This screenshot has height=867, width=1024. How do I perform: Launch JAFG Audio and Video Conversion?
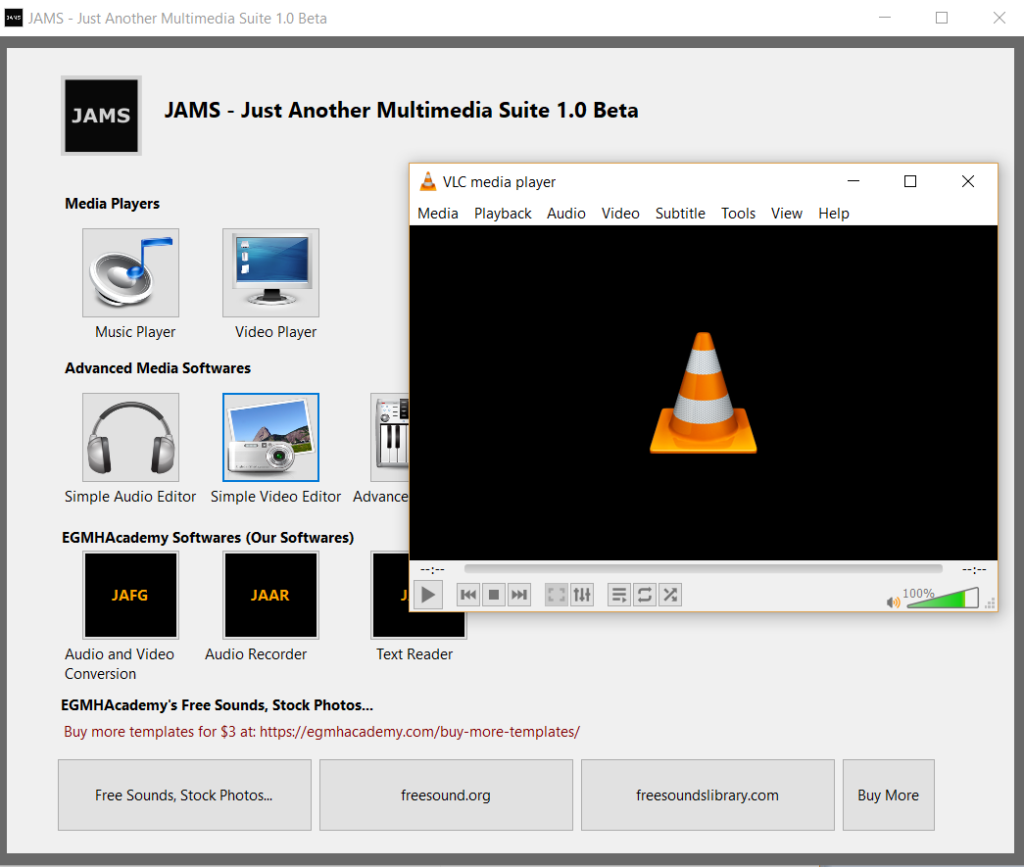point(131,595)
